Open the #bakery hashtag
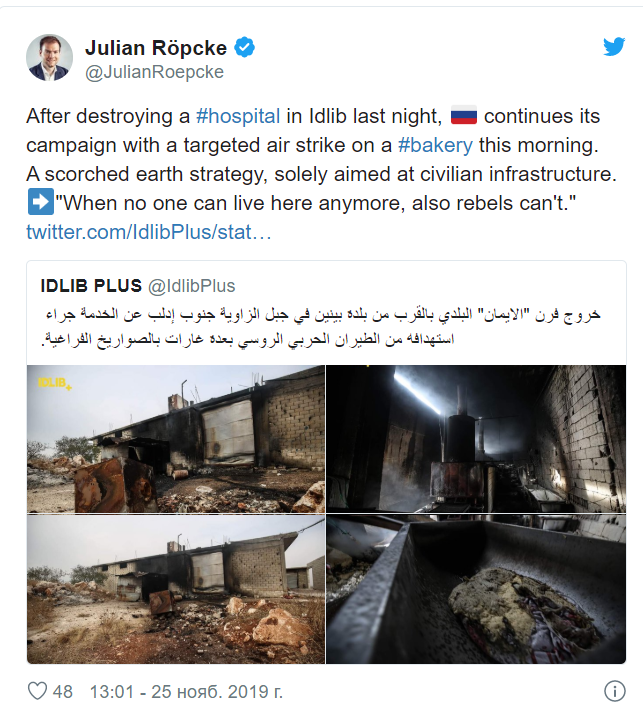643x715 pixels. [x=435, y=145]
